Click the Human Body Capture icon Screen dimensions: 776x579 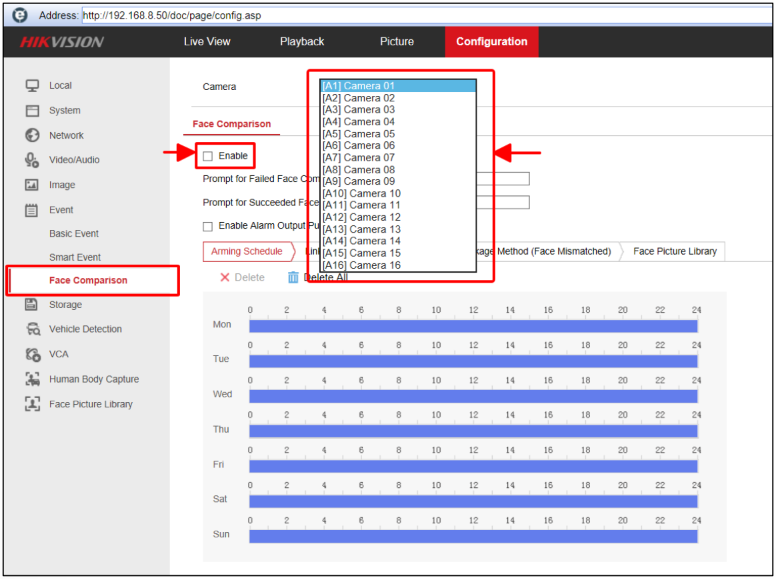32,379
